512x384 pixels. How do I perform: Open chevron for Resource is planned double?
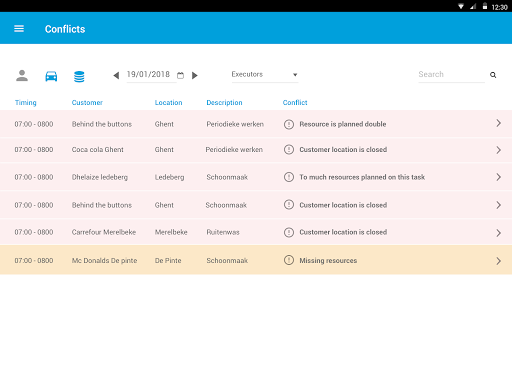pyautogui.click(x=499, y=123)
